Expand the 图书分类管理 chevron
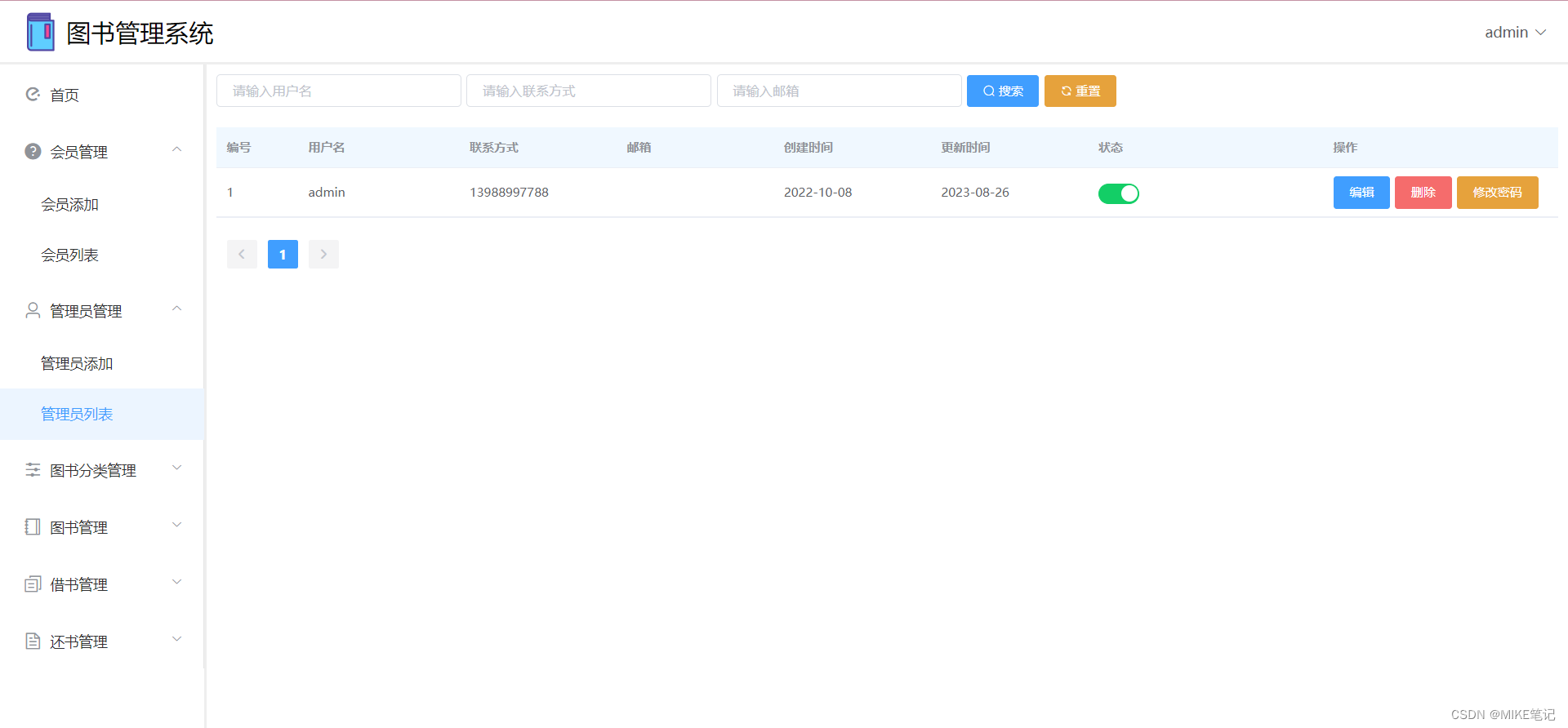The height and width of the screenshot is (728, 1568). point(176,468)
